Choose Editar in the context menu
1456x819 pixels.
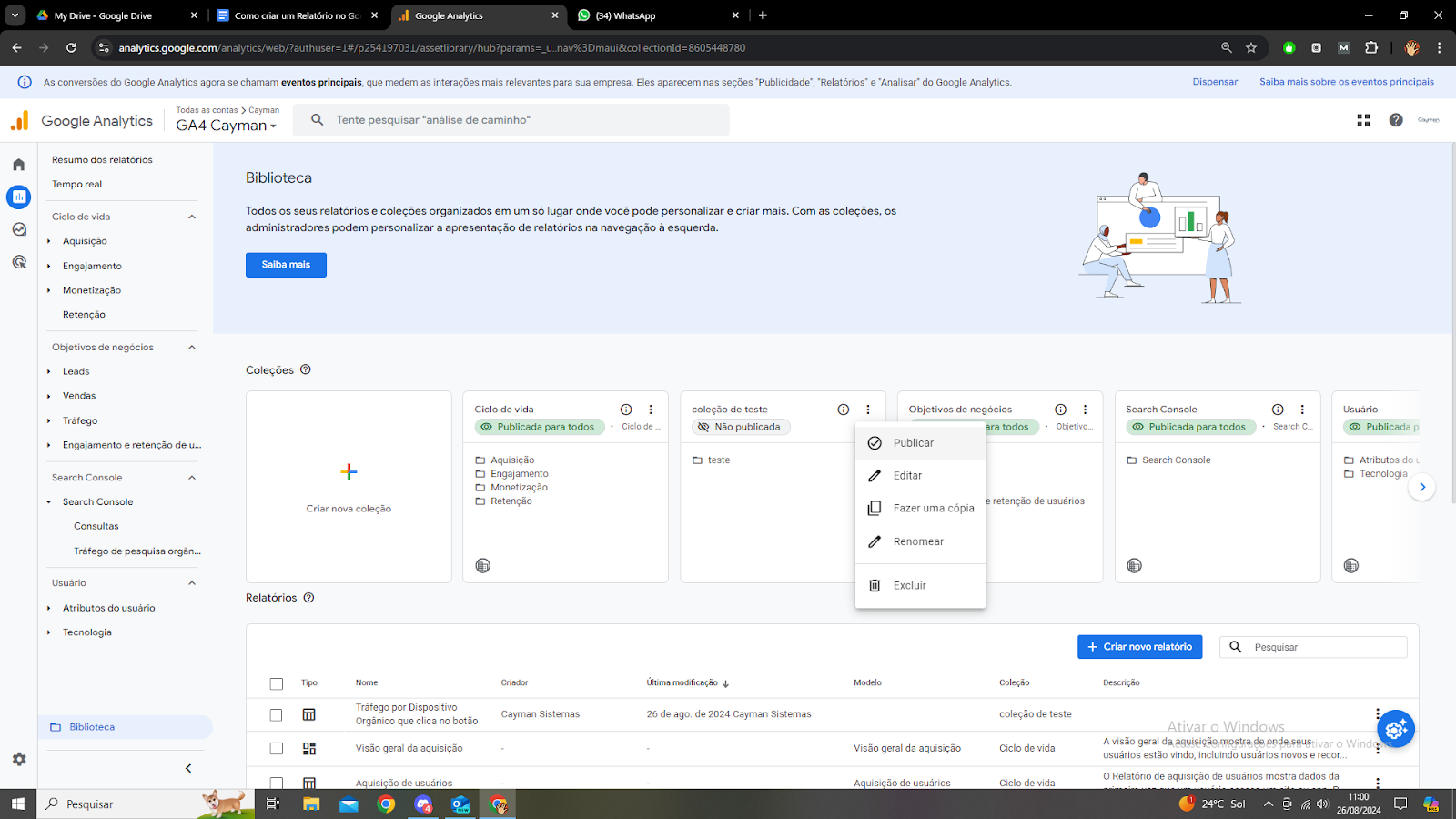(x=920, y=476)
